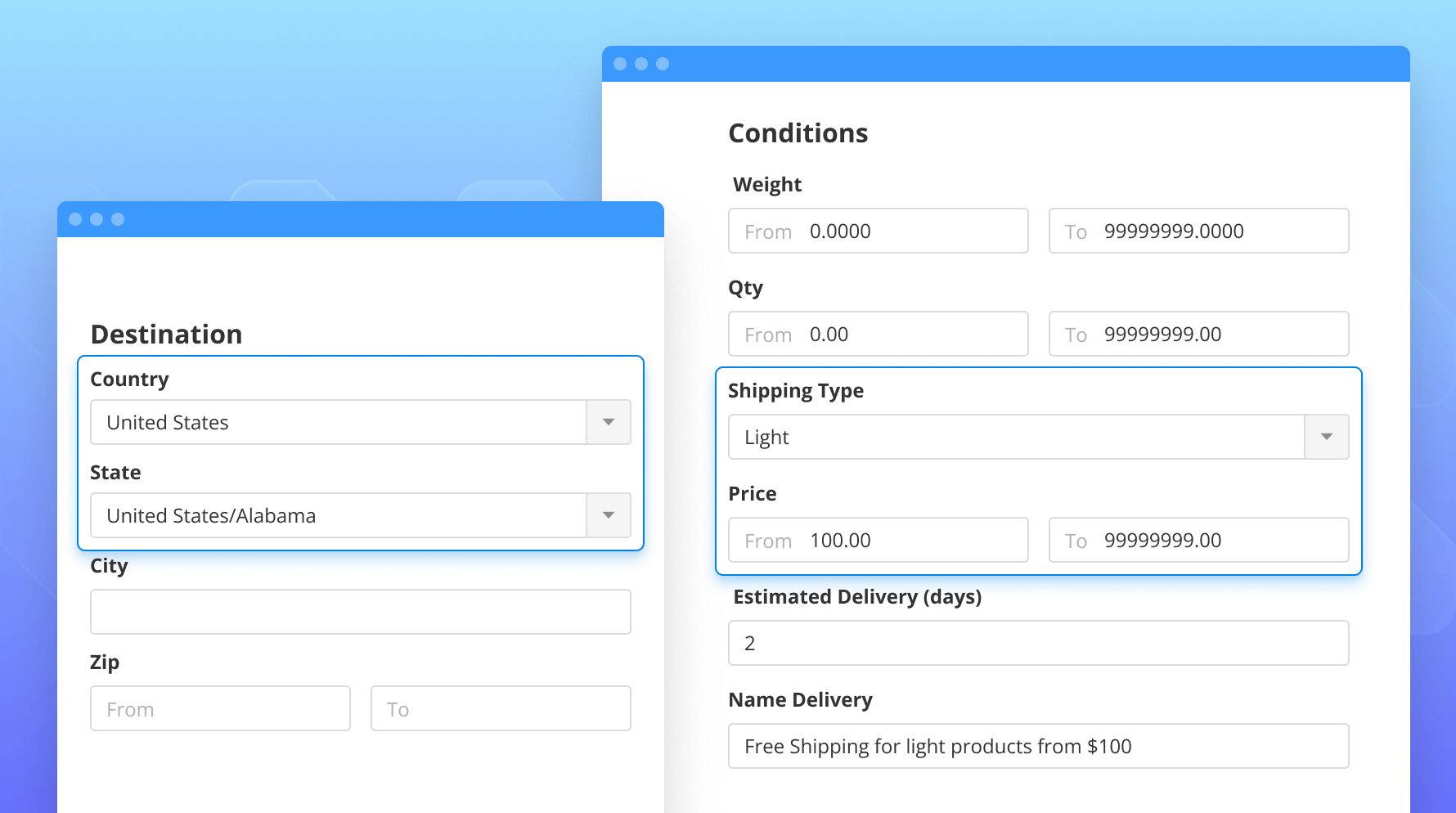Click the Price To field
Image resolution: width=1456 pixels, height=813 pixels.
pyautogui.click(x=1198, y=540)
